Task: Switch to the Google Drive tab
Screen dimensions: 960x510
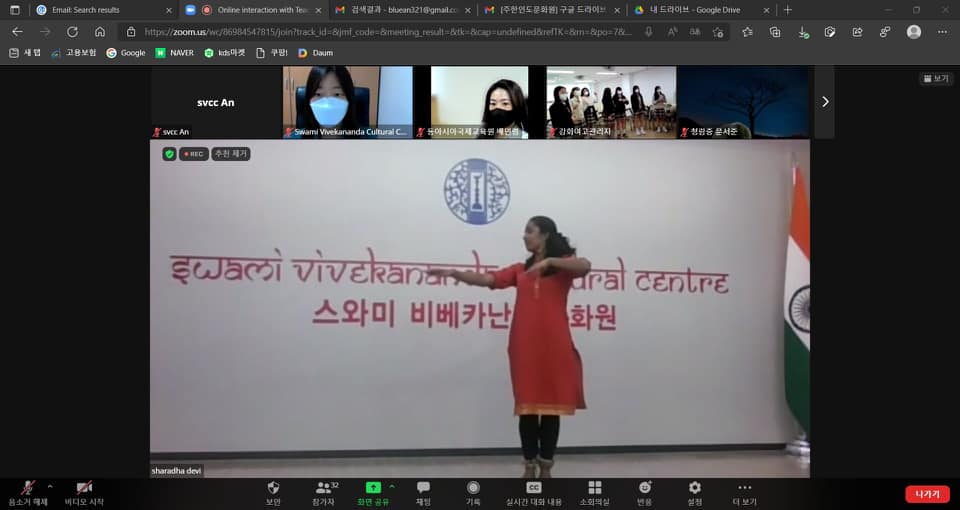Action: click(700, 10)
